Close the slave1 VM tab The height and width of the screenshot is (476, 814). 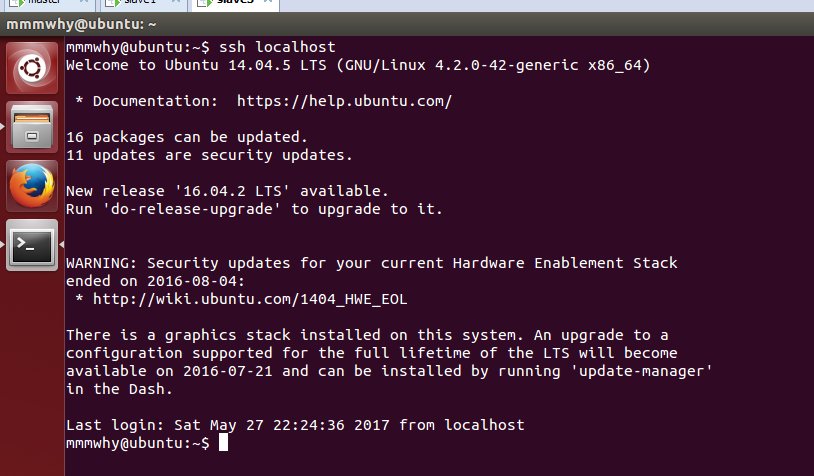click(x=178, y=4)
